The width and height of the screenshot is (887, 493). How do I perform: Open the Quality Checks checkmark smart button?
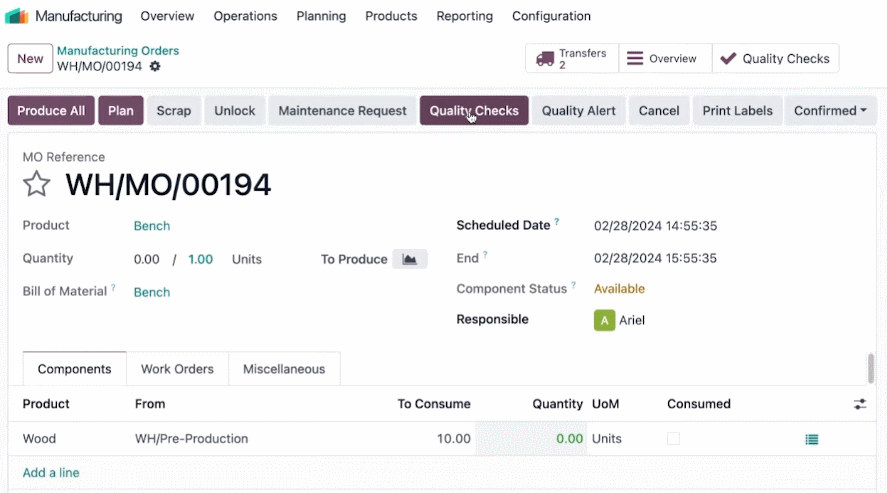(776, 58)
